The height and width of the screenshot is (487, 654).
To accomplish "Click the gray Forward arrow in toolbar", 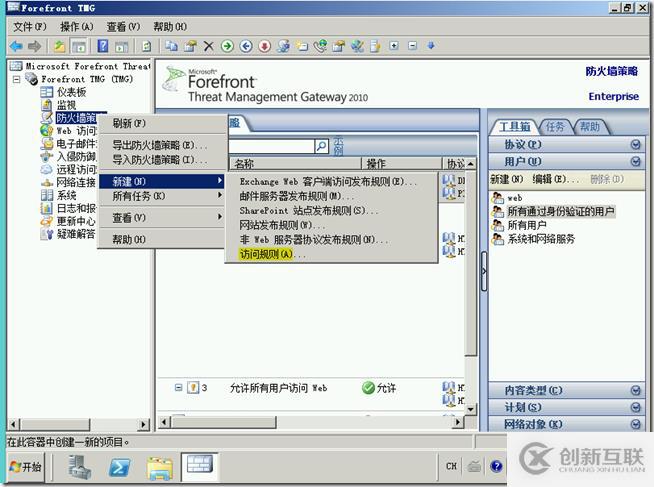I will click(34, 46).
